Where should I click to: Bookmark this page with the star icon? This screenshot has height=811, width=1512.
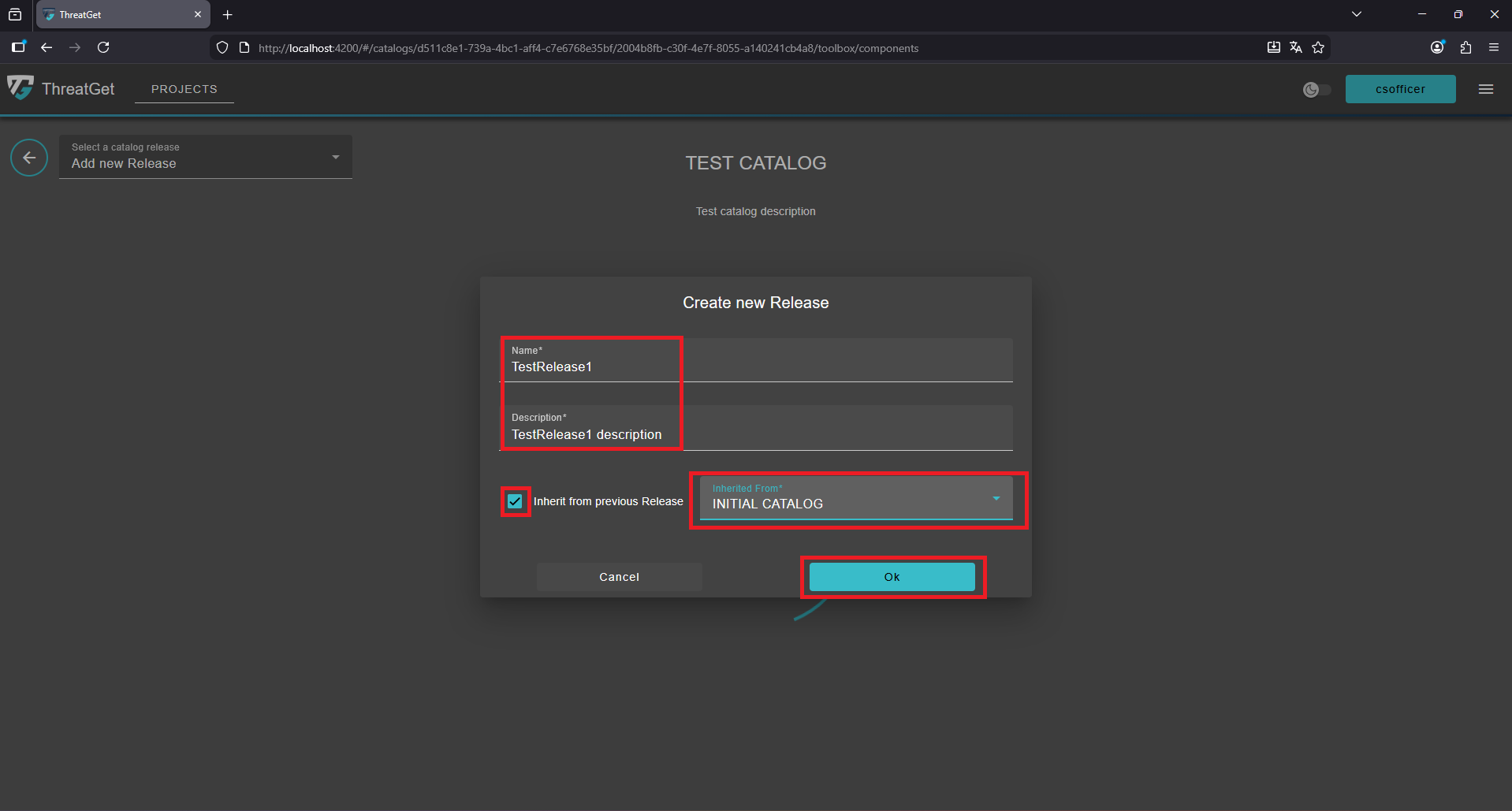[x=1318, y=48]
